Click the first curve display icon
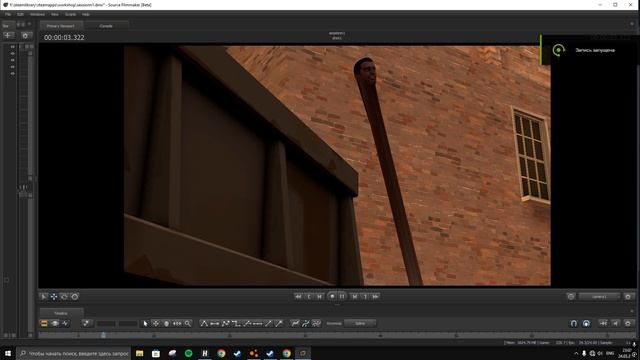 (x=295, y=323)
